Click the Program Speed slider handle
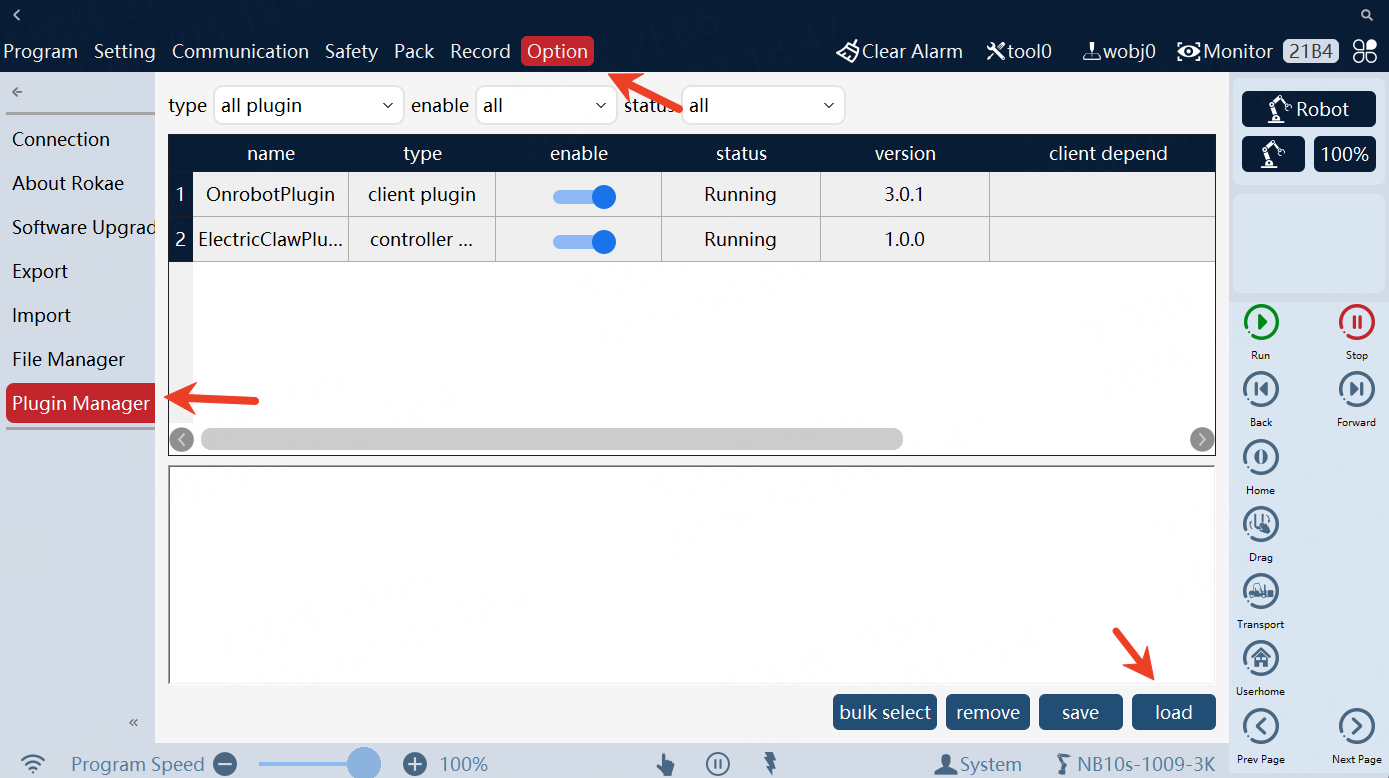 363,764
